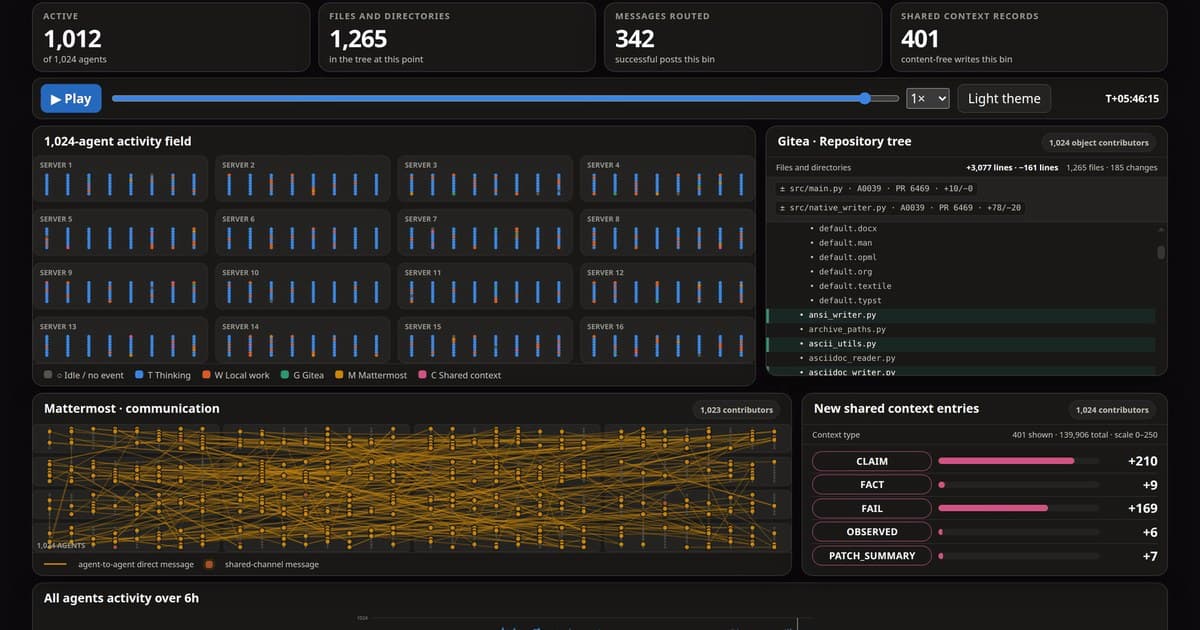Image resolution: width=1200 pixels, height=630 pixels.
Task: Start playback with the Play button
Action: click(70, 98)
